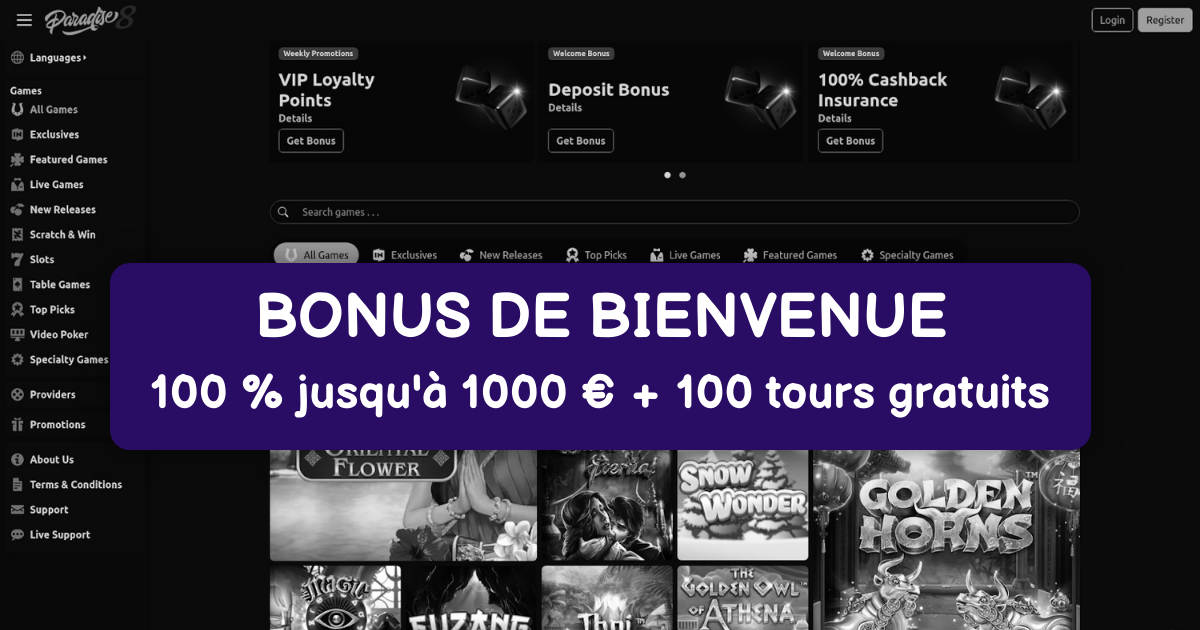Viewport: 1200px width, 630px height.
Task: Click the Video Poker icon in sidebar
Action: (x=17, y=335)
